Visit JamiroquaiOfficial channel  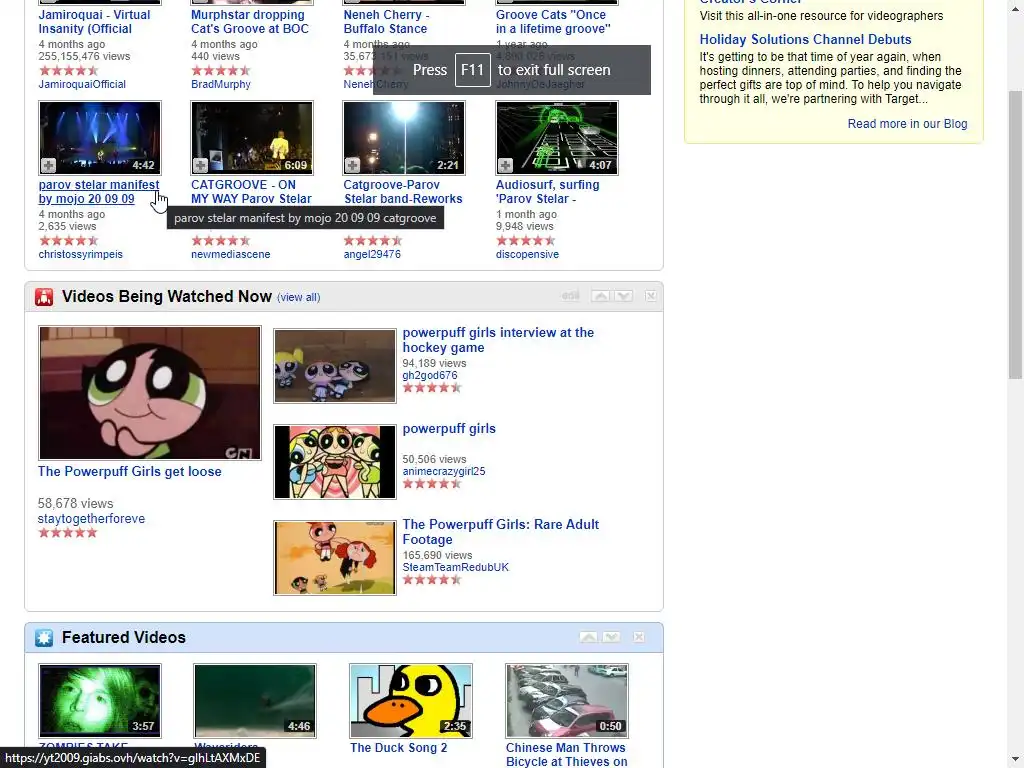pyautogui.click(x=82, y=84)
